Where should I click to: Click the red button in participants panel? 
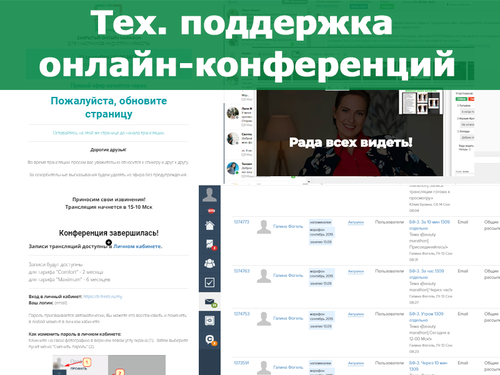coord(471,99)
